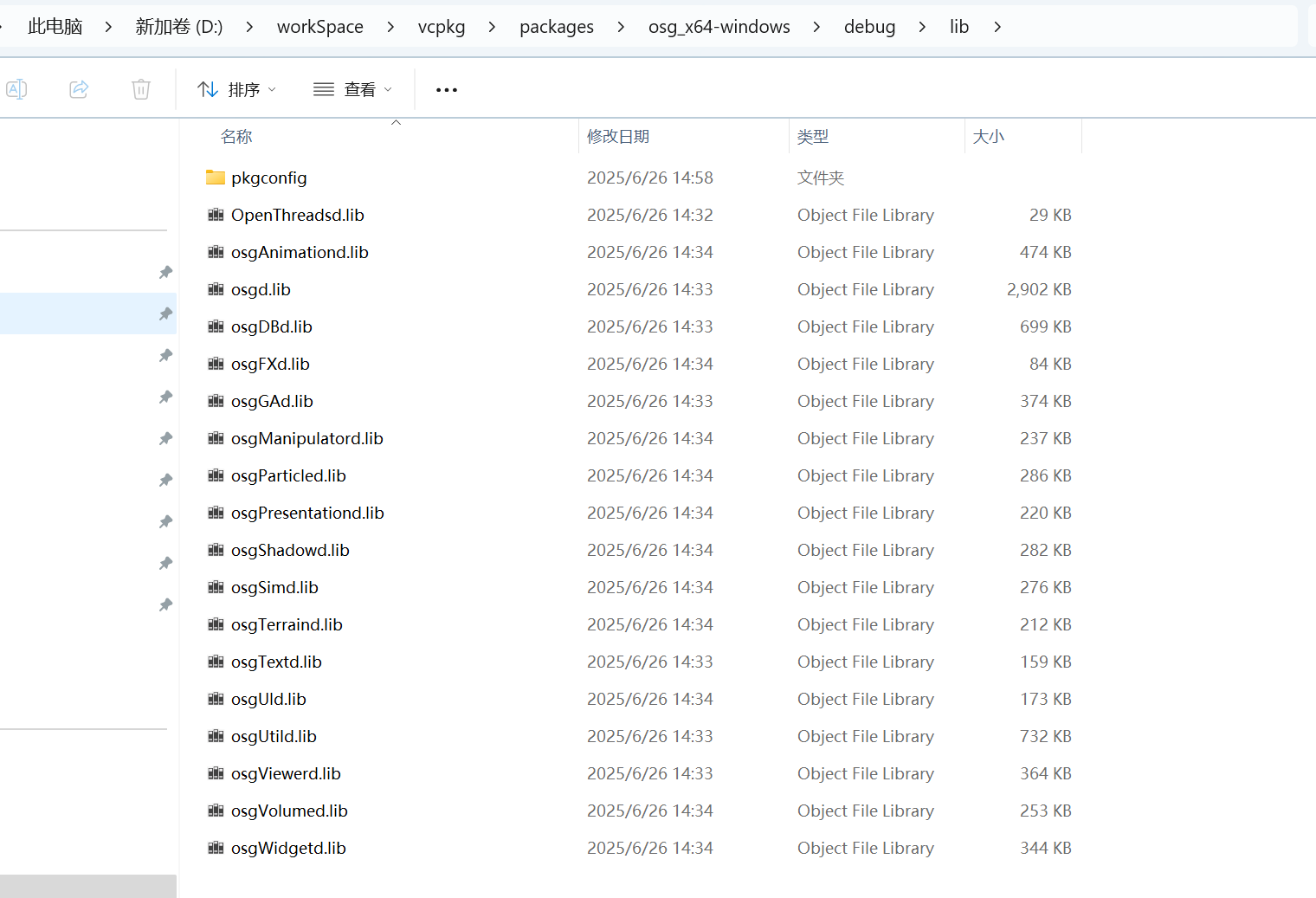Select the osgVolumed.lib file icon
The height and width of the screenshot is (898, 1316).
(x=216, y=811)
